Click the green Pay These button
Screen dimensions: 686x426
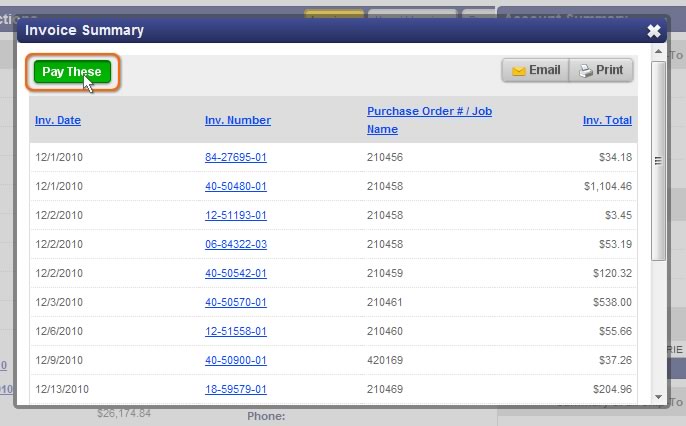click(x=72, y=72)
